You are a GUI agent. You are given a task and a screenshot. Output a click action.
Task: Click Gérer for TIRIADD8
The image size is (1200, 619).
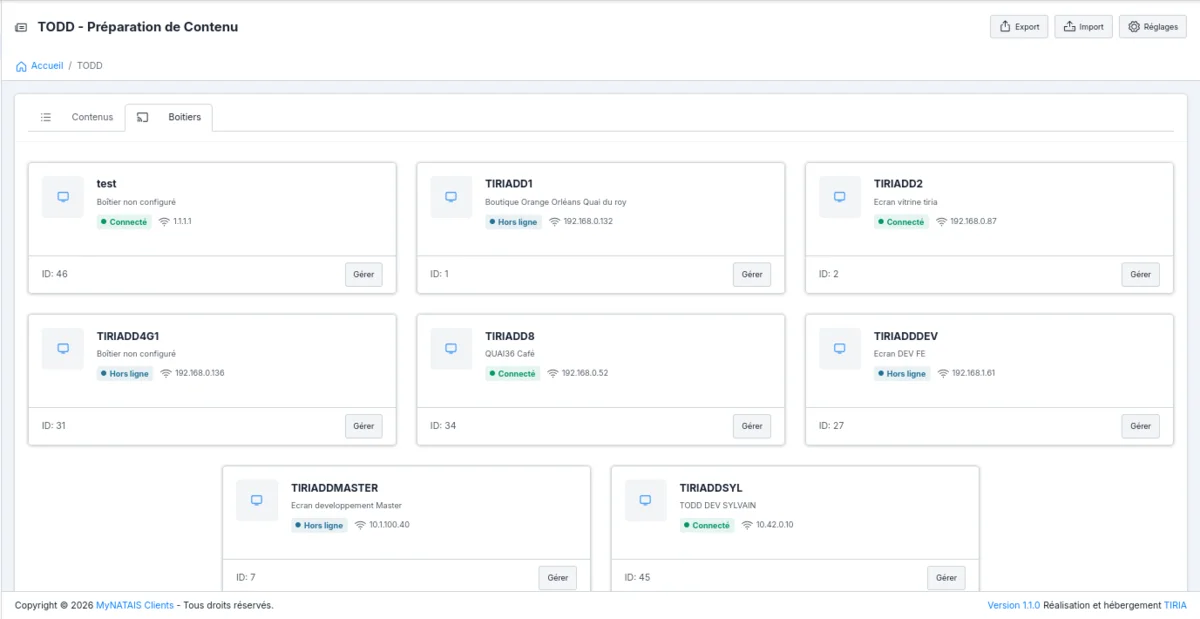[x=752, y=426]
